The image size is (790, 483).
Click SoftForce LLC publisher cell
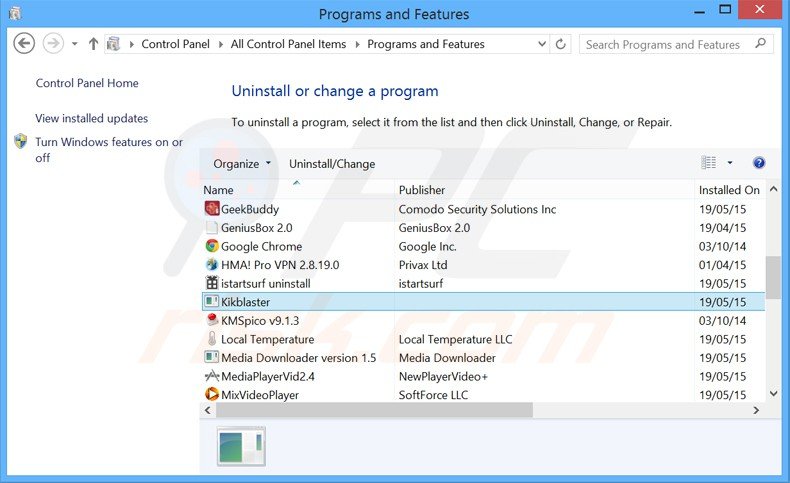point(433,395)
